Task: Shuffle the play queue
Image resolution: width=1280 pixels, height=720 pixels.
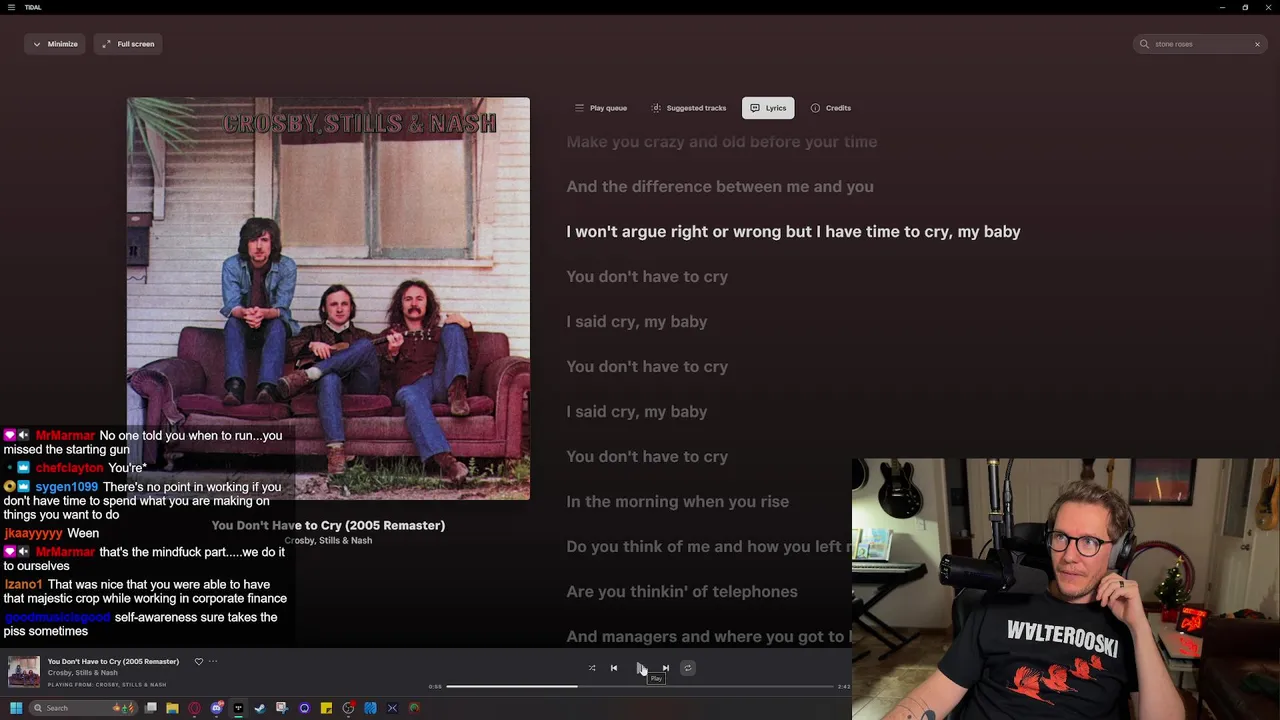Action: click(592, 668)
